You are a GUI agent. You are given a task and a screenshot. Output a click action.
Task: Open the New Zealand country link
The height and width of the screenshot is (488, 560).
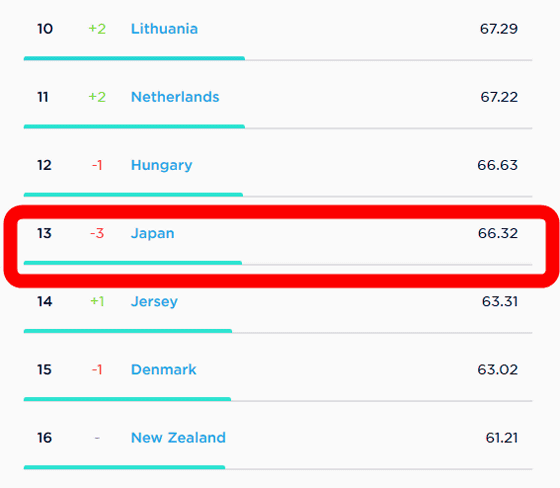(178, 438)
